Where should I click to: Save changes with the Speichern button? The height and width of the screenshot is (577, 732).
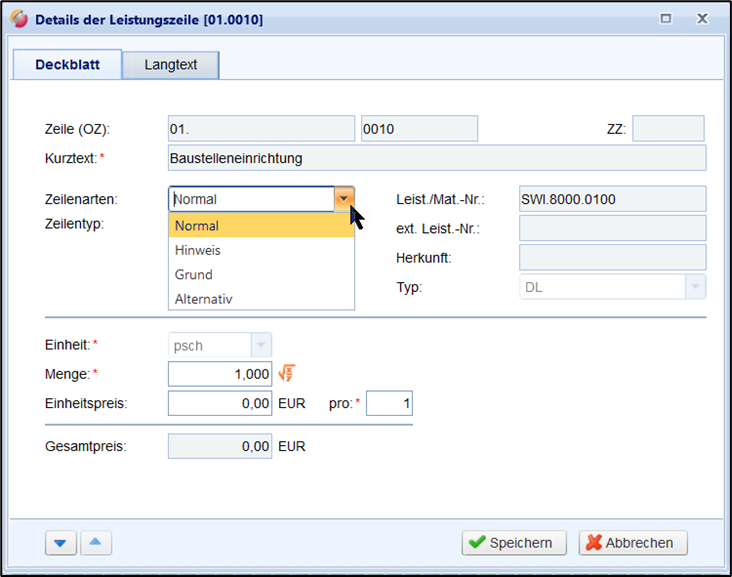coord(514,543)
